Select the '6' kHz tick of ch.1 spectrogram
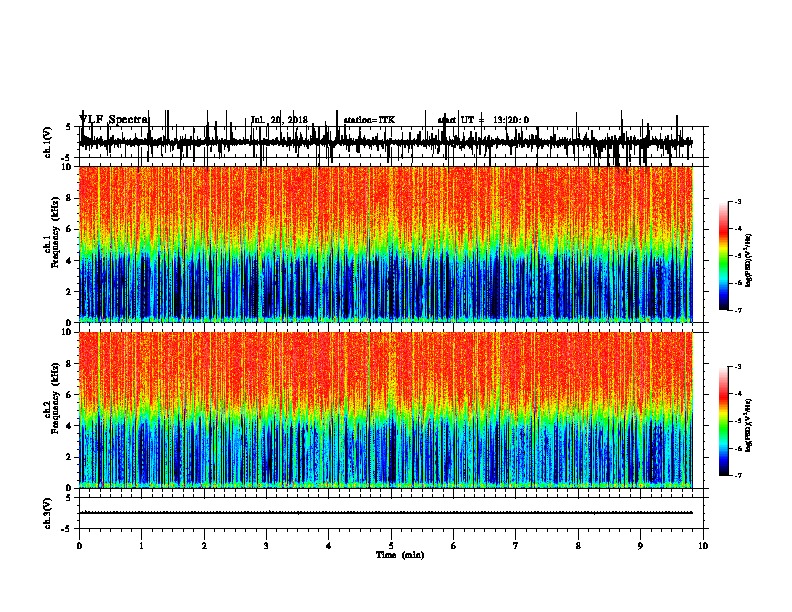The image size is (792, 612). click(69, 229)
